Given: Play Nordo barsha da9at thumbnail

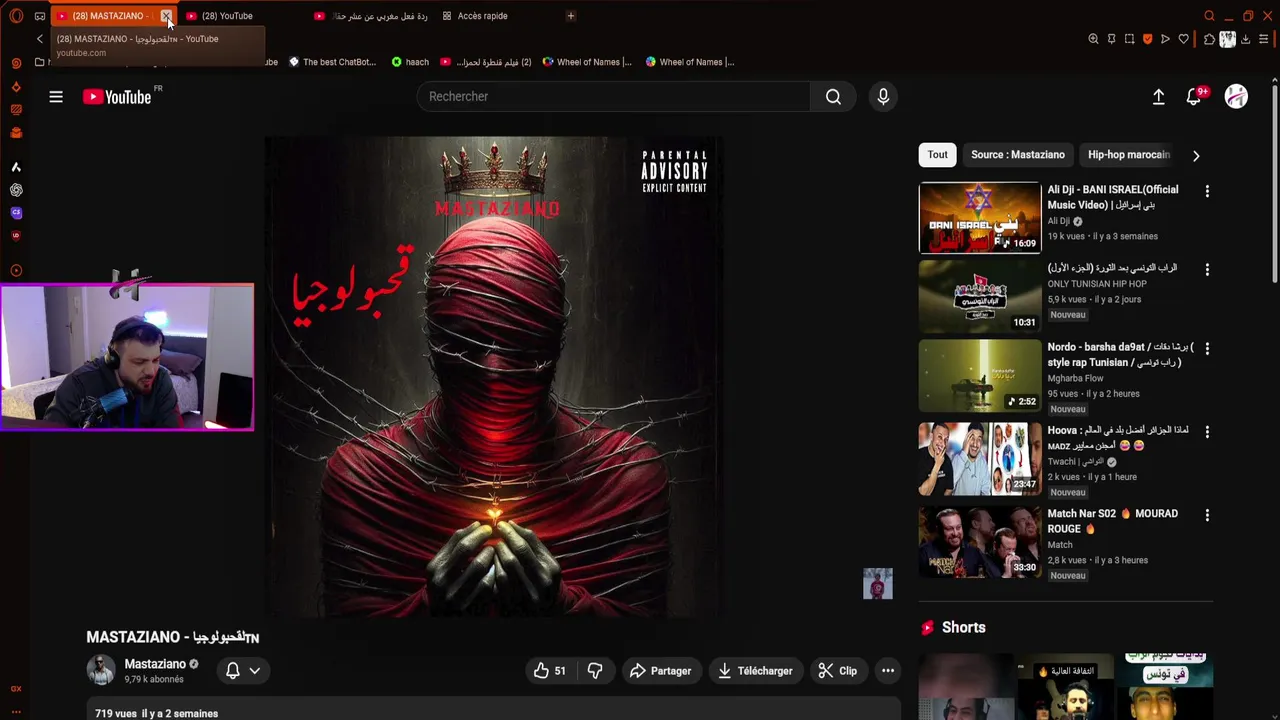Looking at the screenshot, I should pos(980,376).
